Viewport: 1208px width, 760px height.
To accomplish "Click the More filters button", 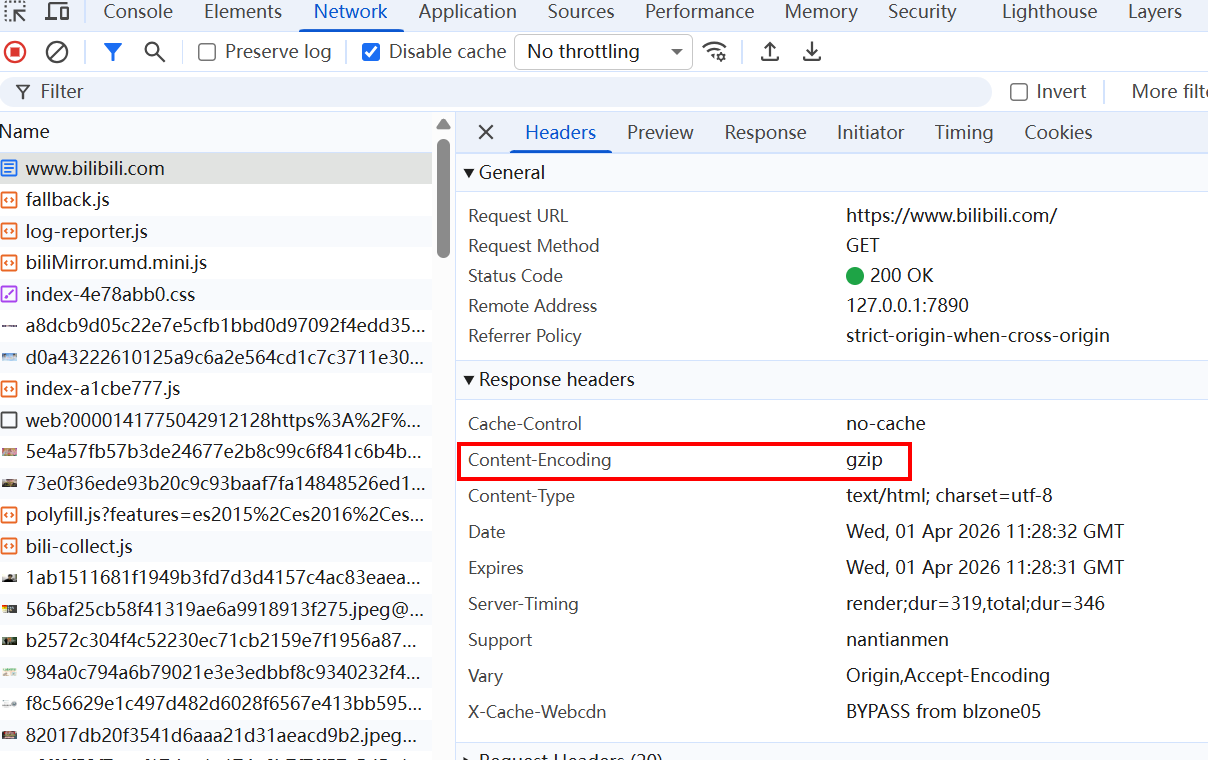I will pyautogui.click(x=1169, y=92).
